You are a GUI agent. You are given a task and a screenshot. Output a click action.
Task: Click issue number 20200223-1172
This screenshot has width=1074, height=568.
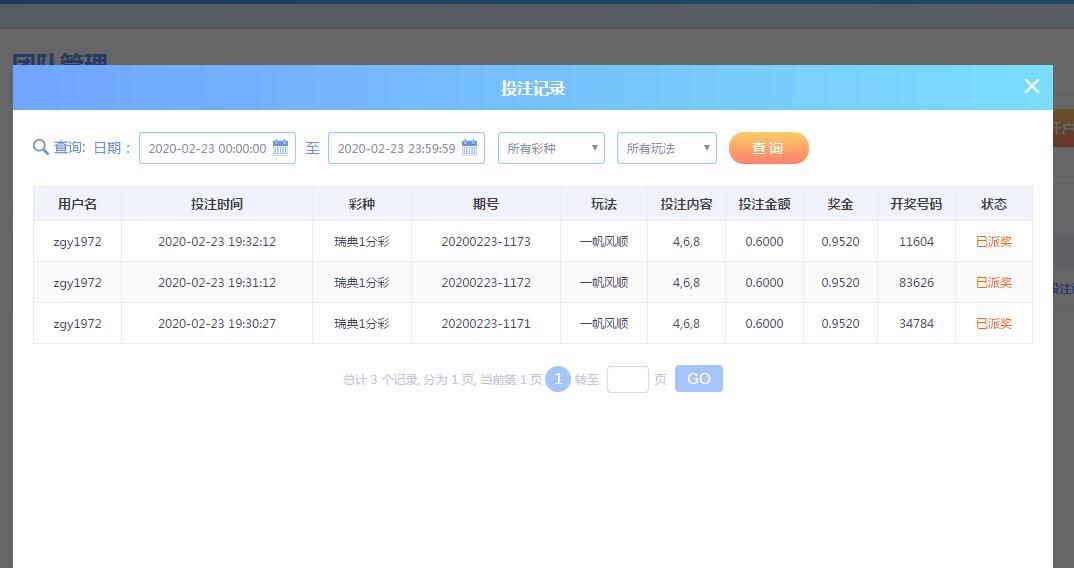486,282
